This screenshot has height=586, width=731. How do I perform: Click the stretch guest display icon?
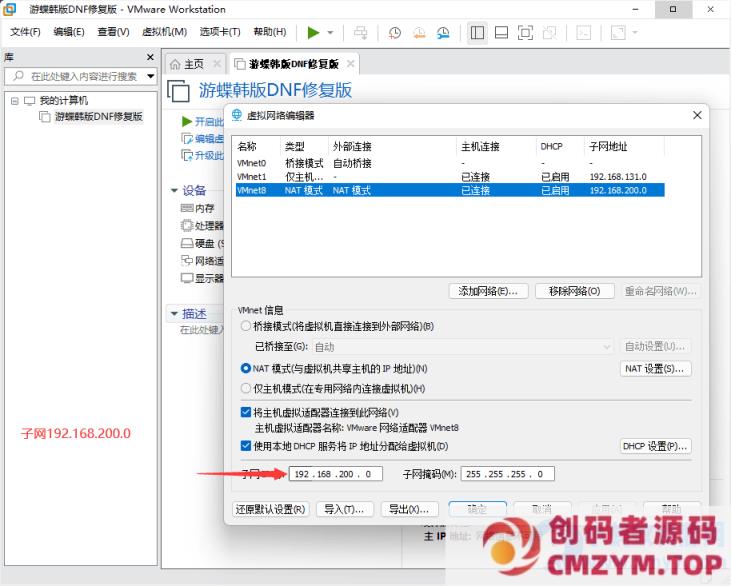[x=618, y=33]
